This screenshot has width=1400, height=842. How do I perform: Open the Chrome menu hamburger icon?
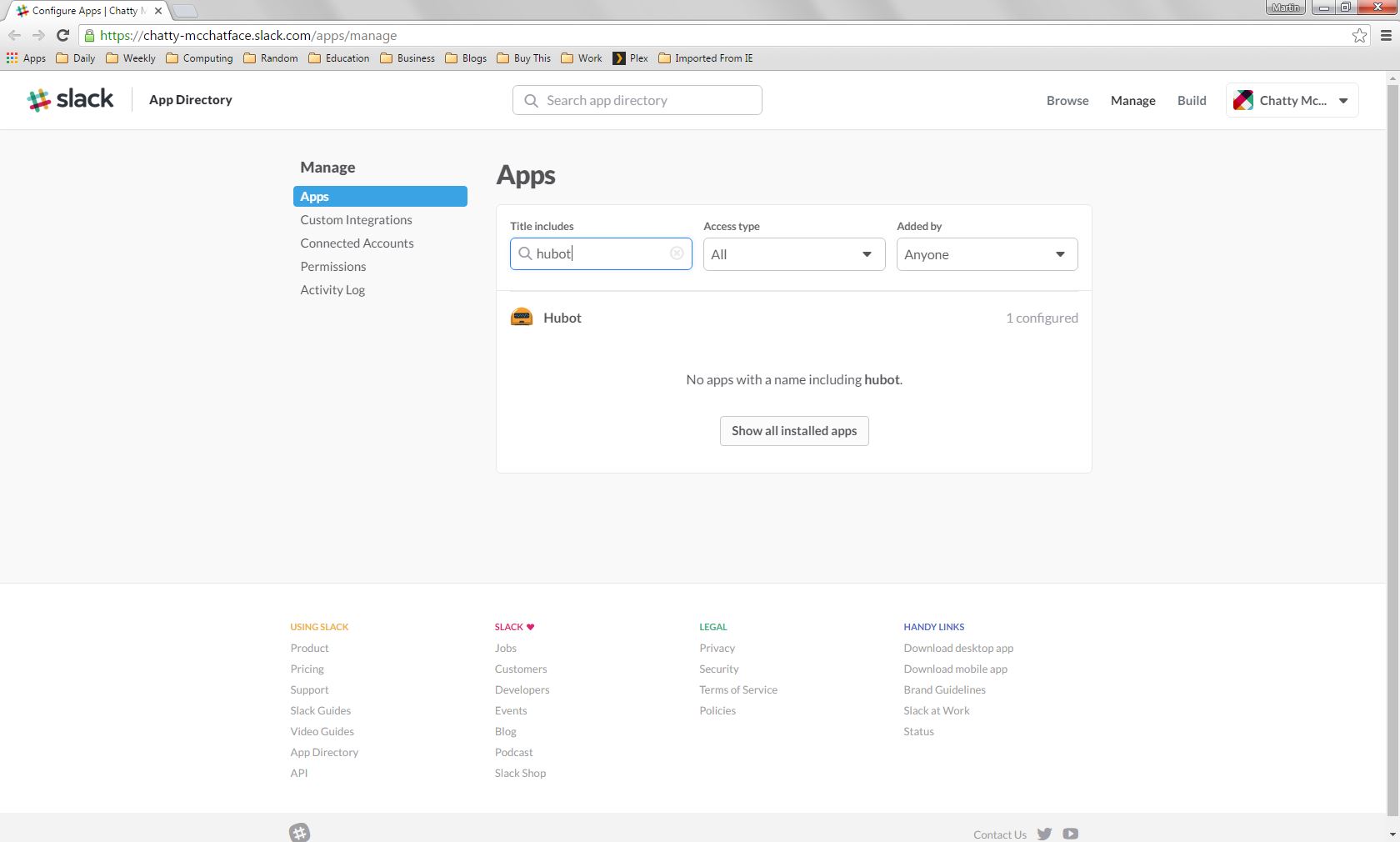(1386, 35)
